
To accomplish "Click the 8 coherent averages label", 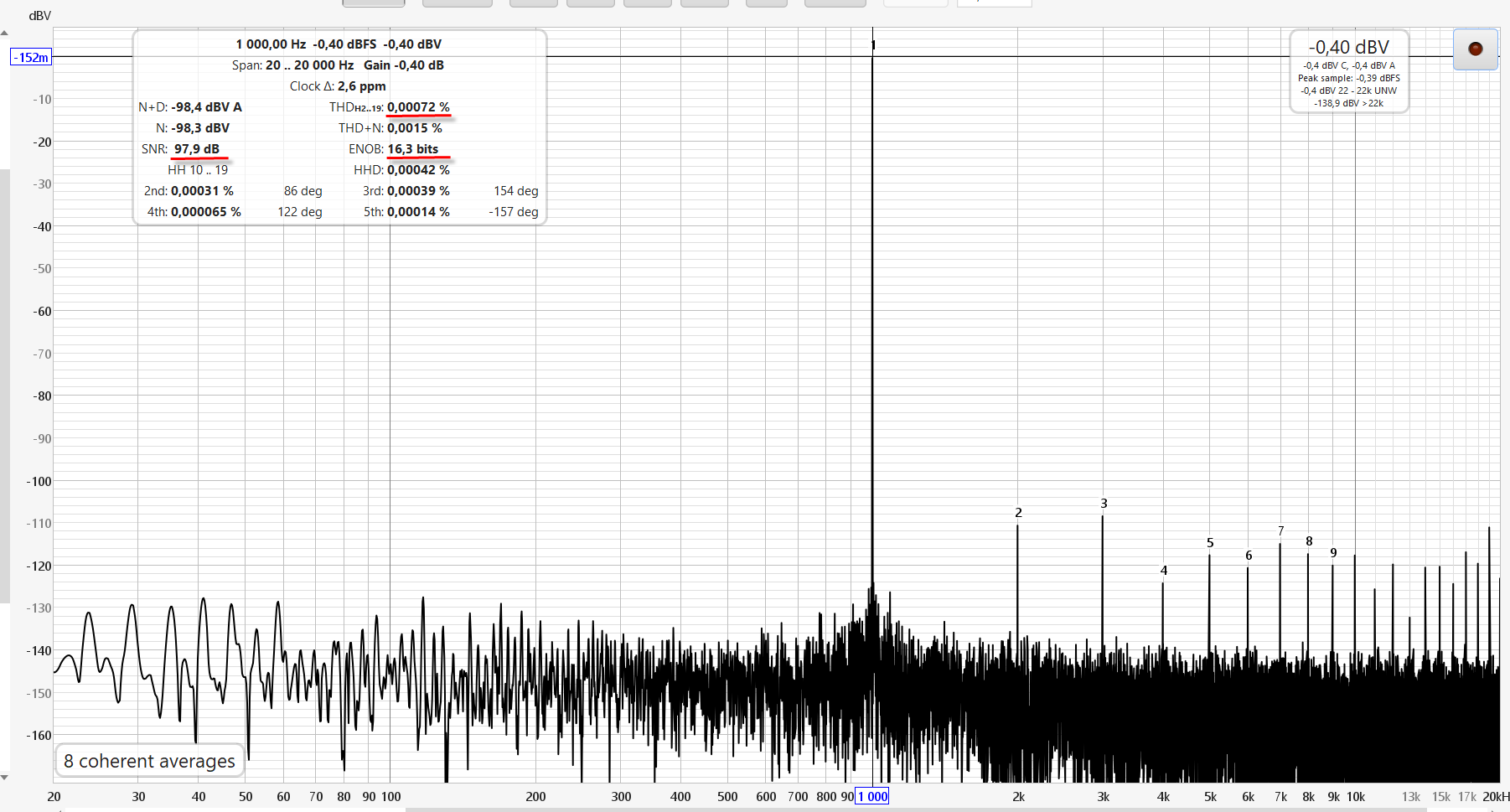I will (x=149, y=761).
